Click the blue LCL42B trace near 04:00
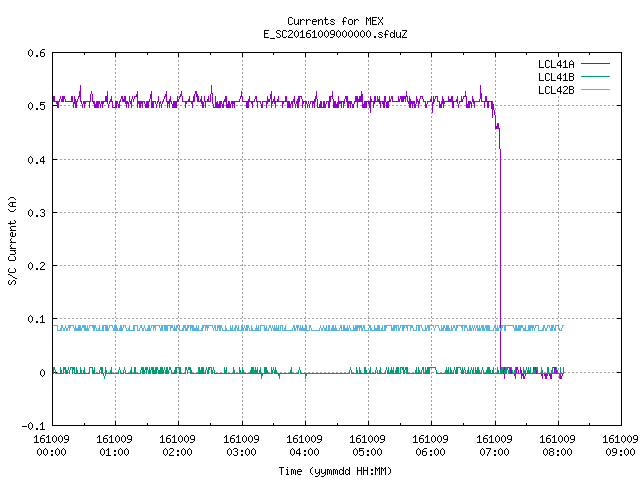 (x=305, y=328)
